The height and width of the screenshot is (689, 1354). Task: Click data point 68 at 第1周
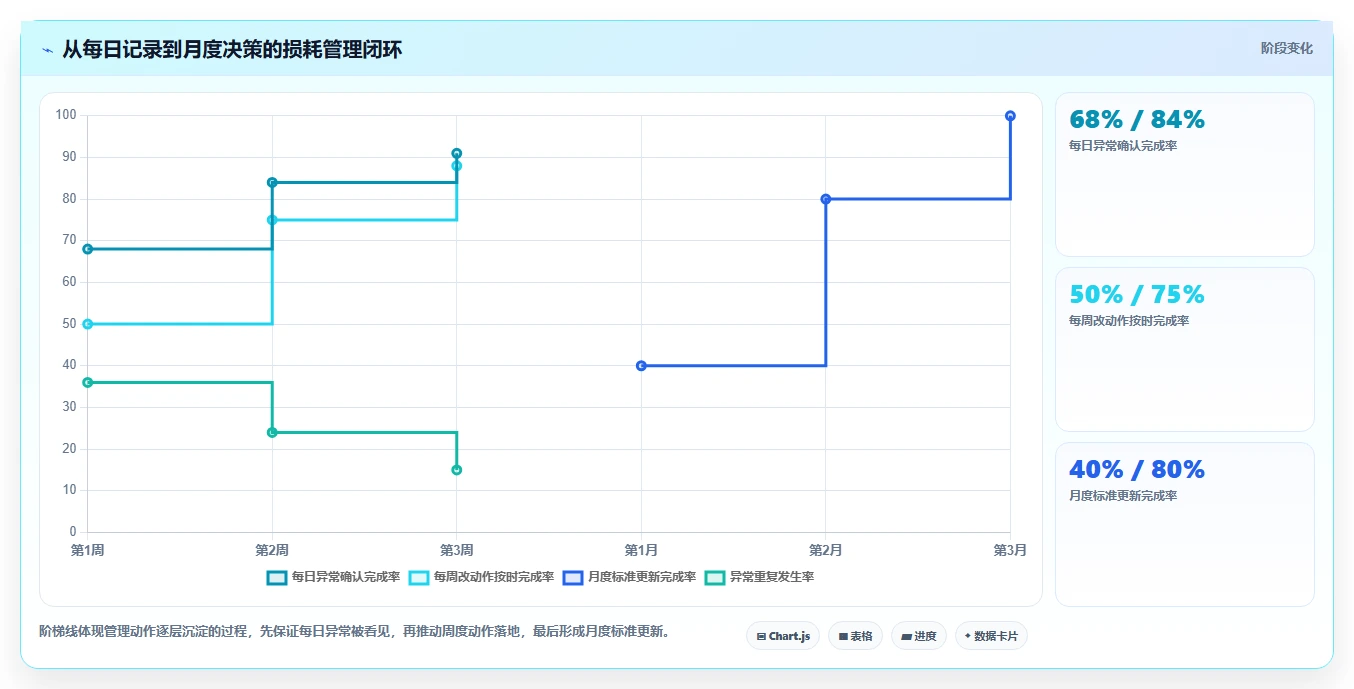[88, 249]
